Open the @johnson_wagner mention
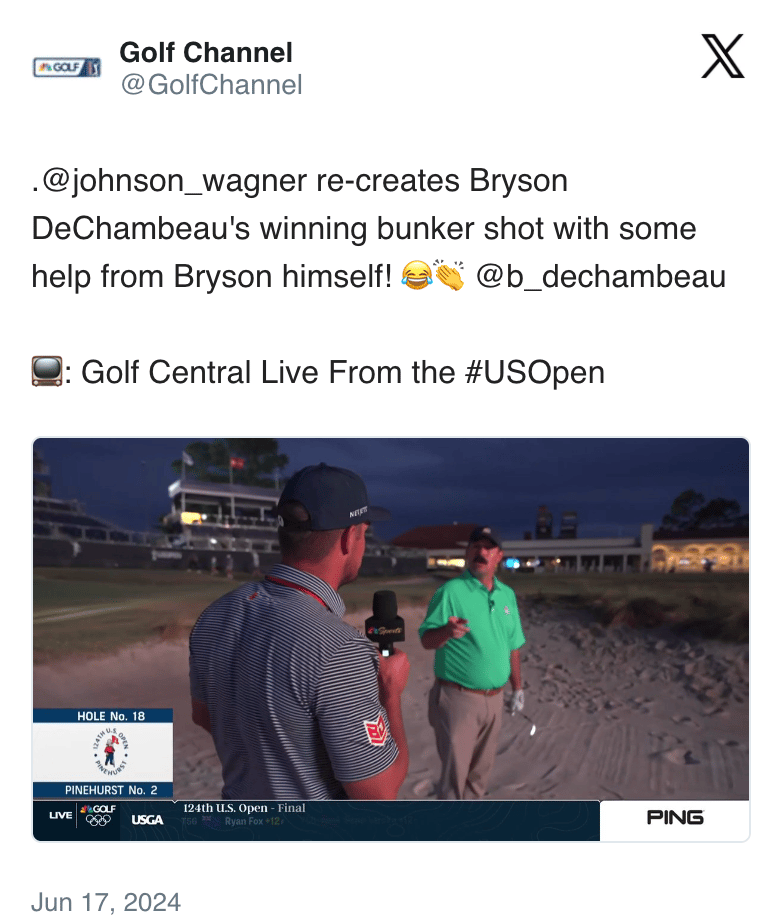 point(174,180)
